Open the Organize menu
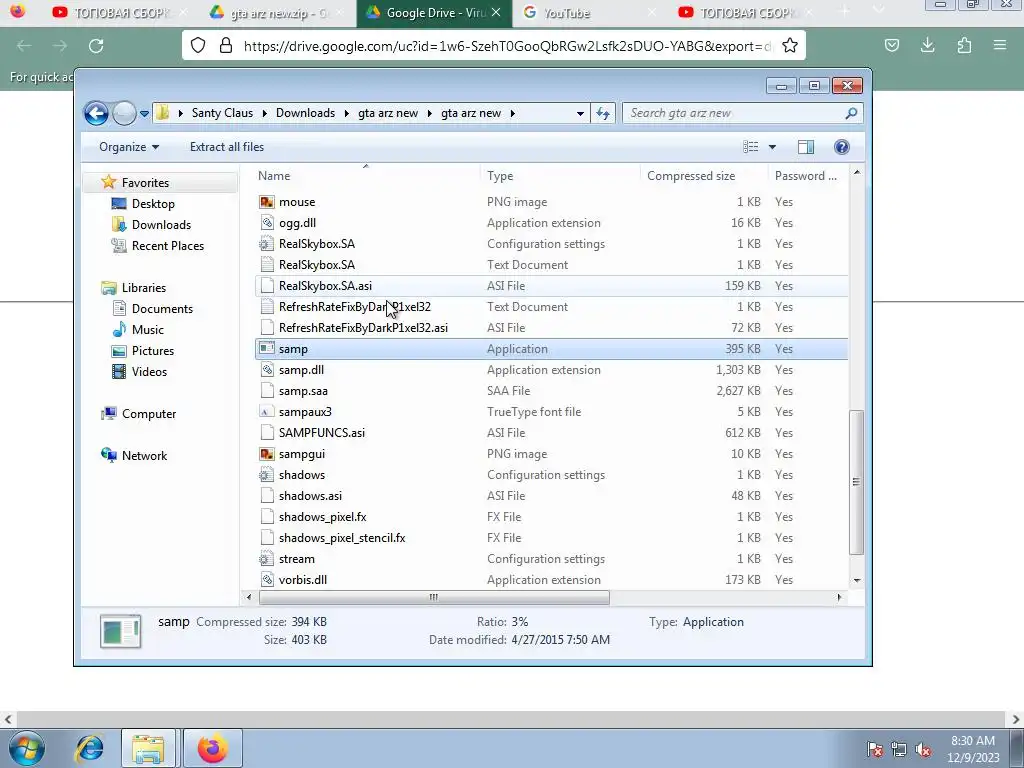Viewport: 1024px width, 768px height. point(129,147)
